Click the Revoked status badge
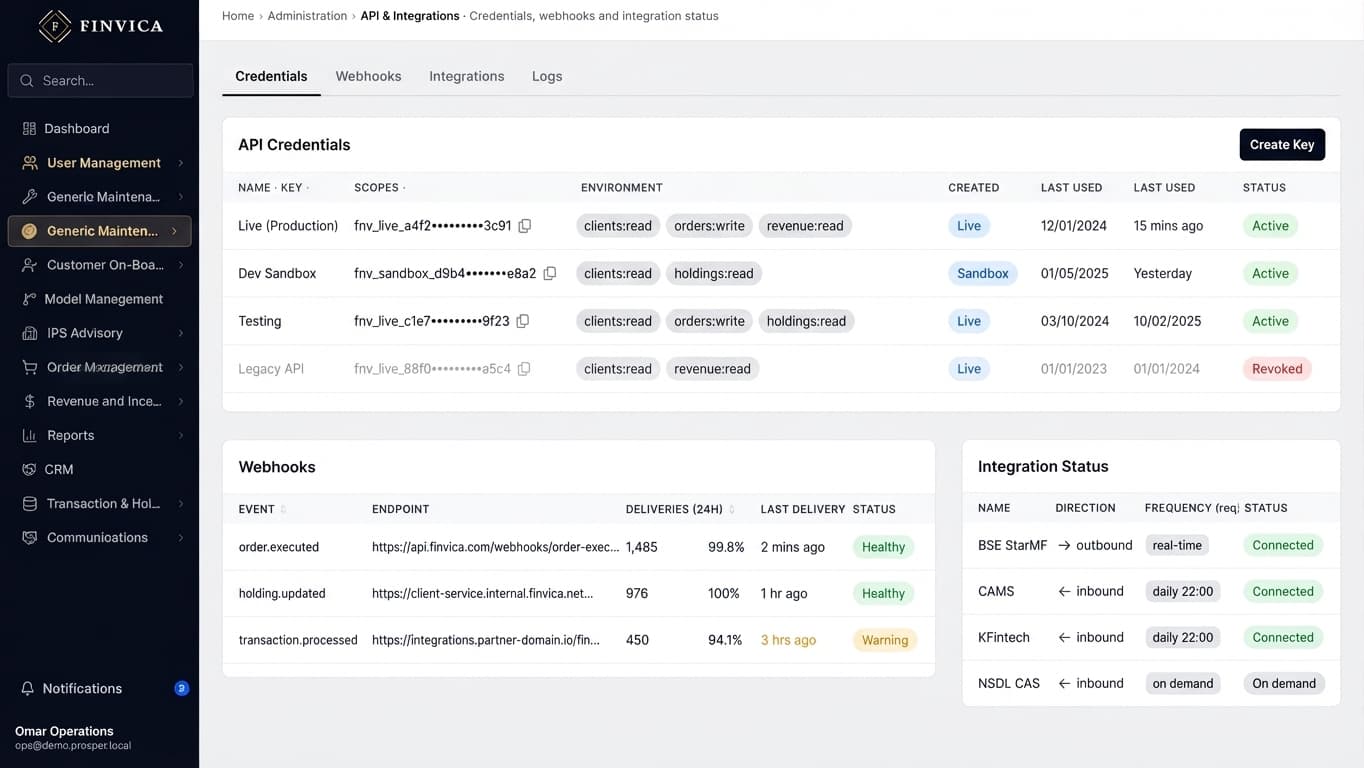This screenshot has width=1364, height=768. tap(1277, 369)
